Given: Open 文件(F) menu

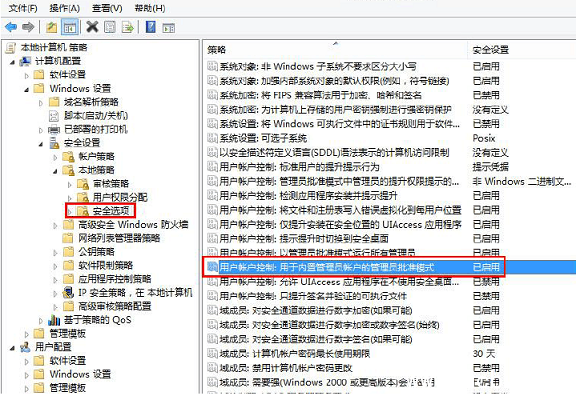Looking at the screenshot, I should point(23,8).
